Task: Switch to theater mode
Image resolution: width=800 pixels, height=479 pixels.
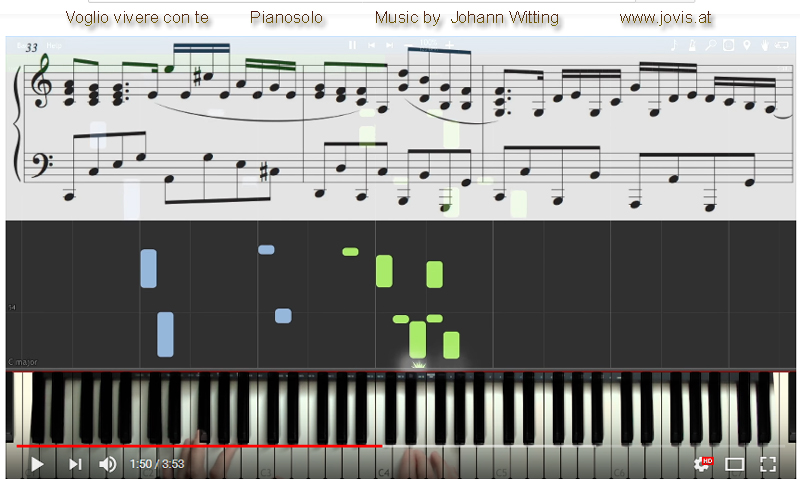Action: pyautogui.click(x=734, y=464)
